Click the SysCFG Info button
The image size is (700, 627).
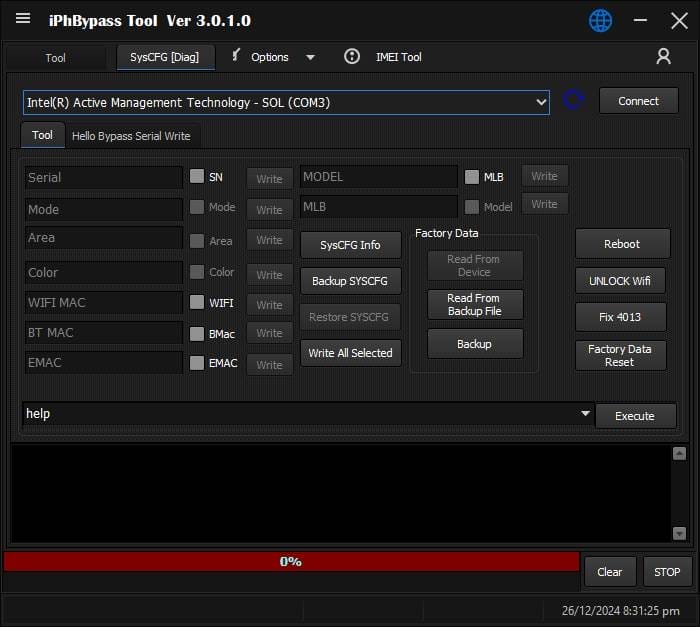[350, 245]
